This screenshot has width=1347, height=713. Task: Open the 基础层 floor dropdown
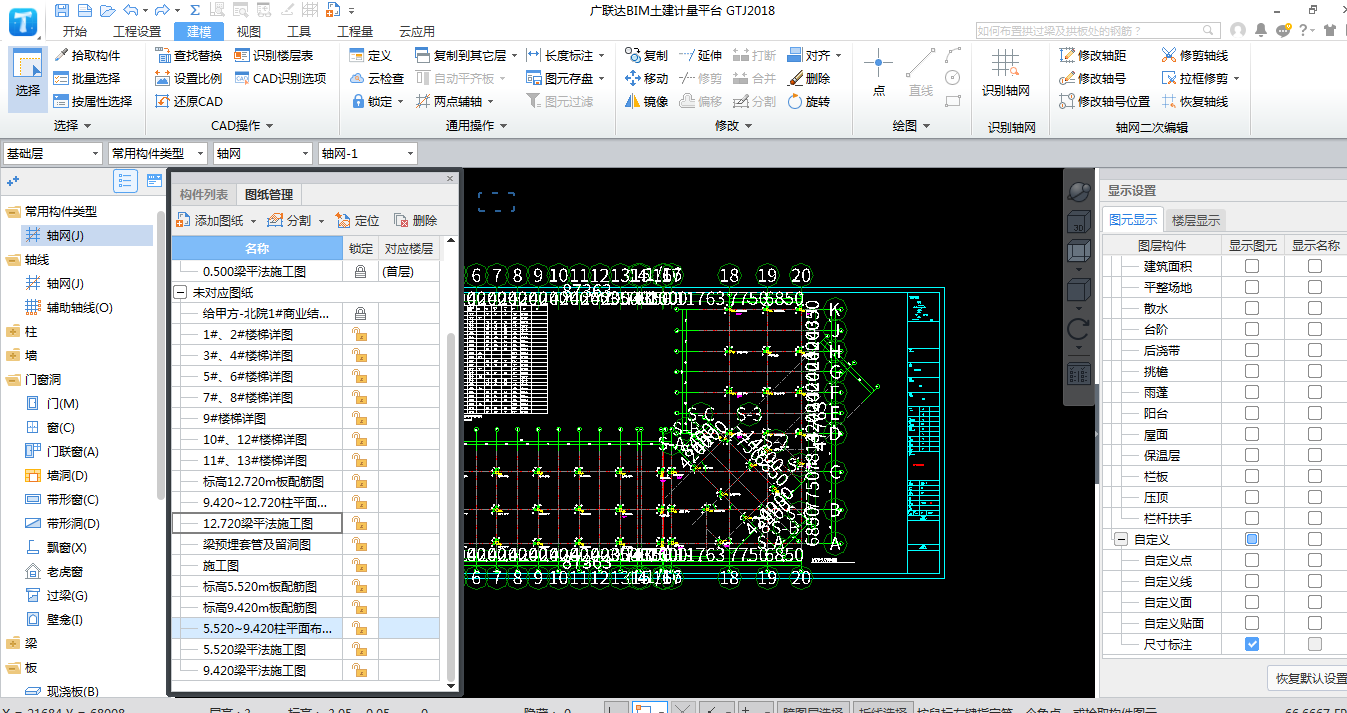[x=52, y=153]
